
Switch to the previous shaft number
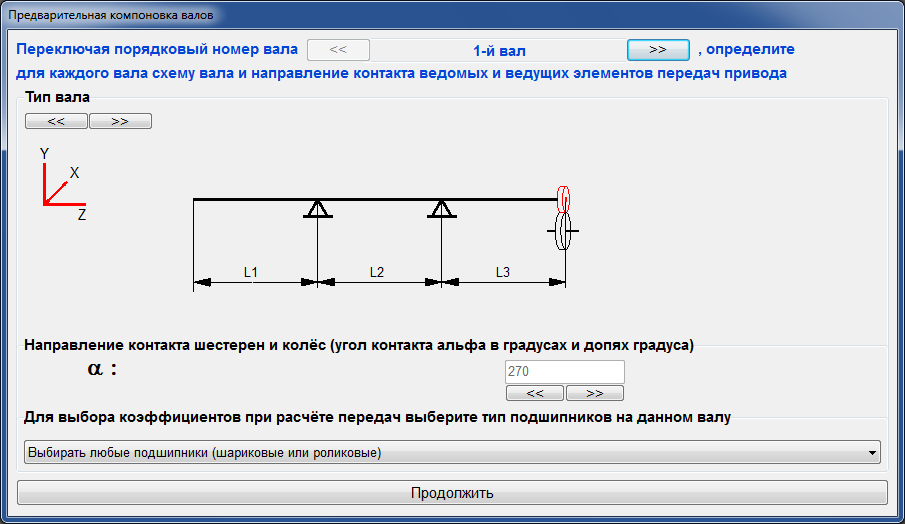pyautogui.click(x=338, y=50)
